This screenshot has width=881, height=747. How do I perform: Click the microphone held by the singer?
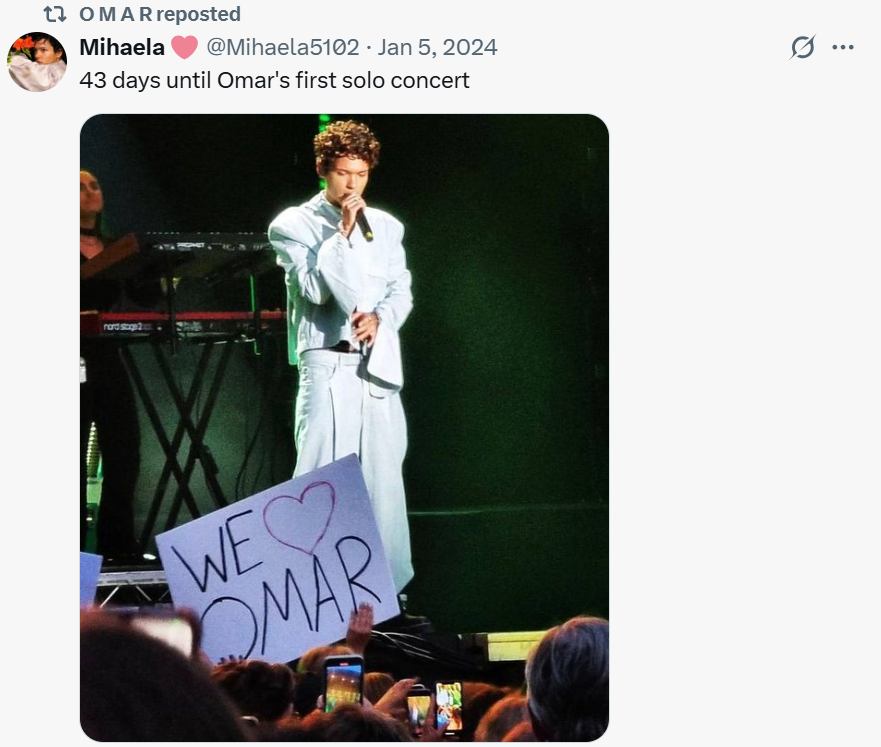[361, 221]
